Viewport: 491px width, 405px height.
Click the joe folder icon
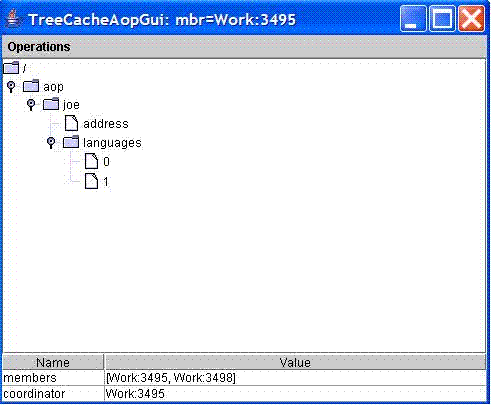tap(51, 104)
